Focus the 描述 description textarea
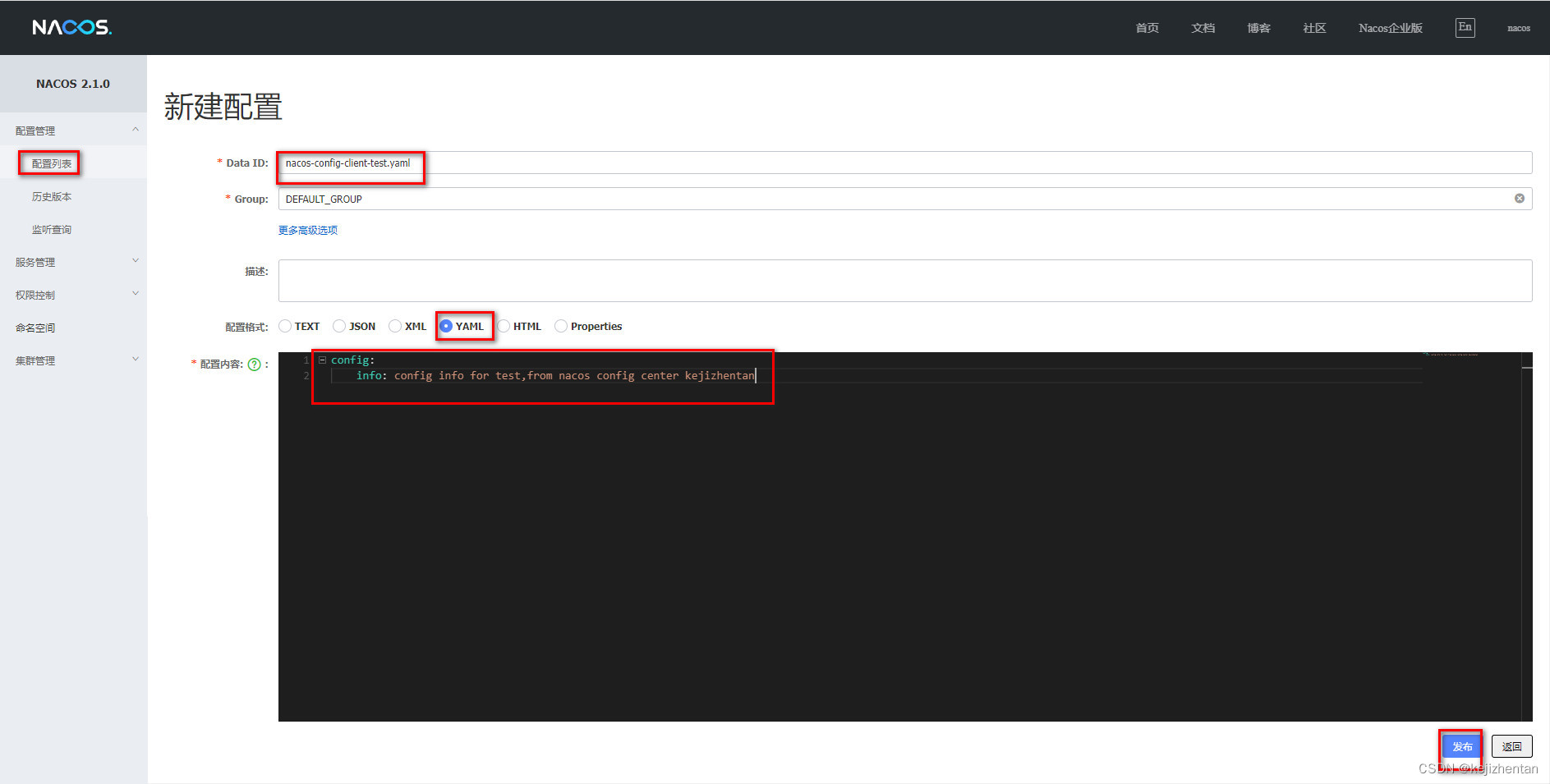 click(905, 281)
